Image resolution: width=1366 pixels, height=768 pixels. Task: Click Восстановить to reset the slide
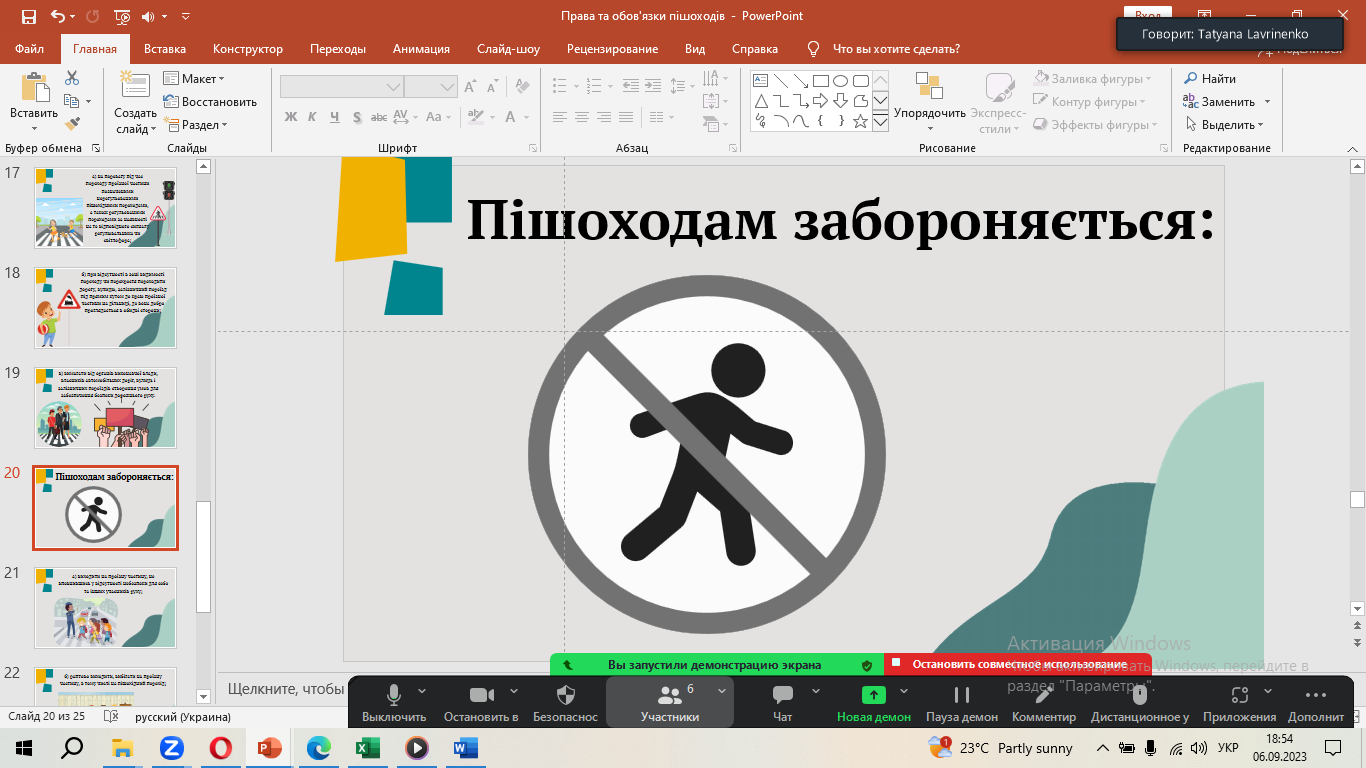point(210,102)
